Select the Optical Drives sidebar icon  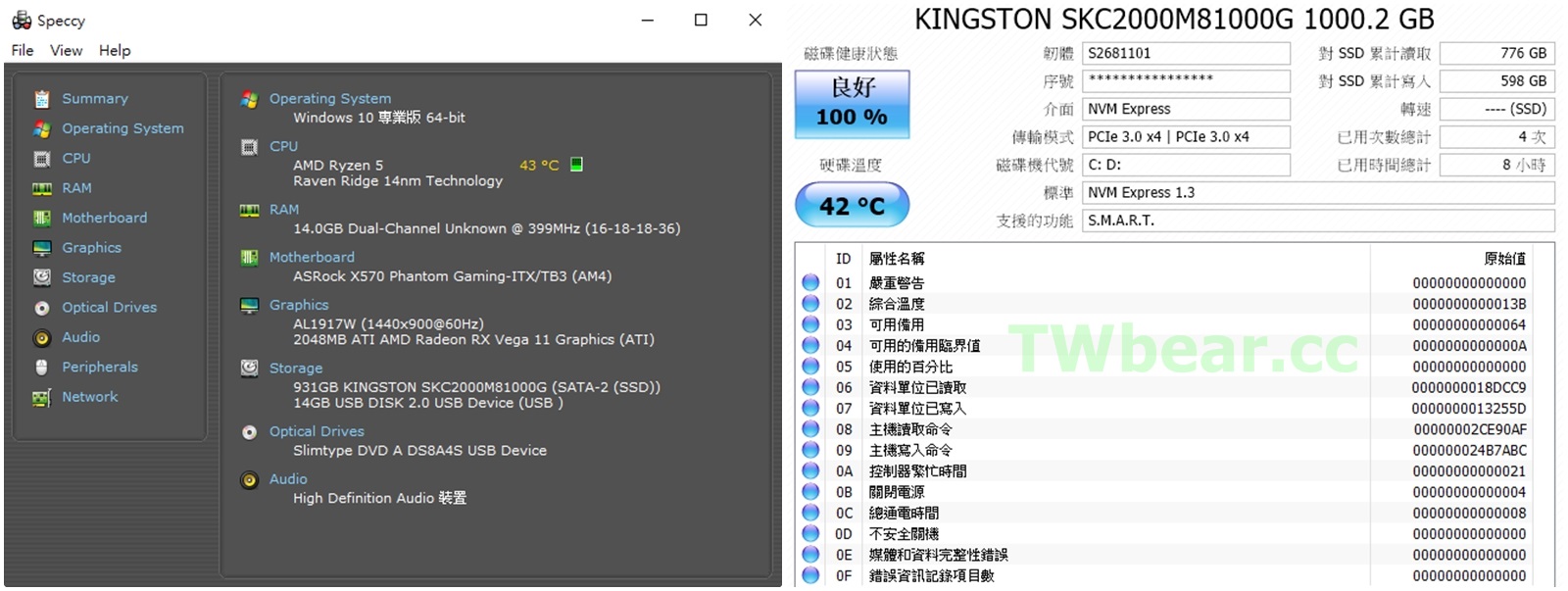pyautogui.click(x=41, y=308)
